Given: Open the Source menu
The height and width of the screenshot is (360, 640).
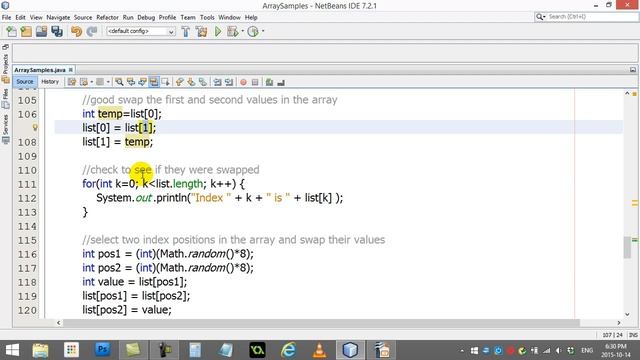Looking at the screenshot, I should pos(83,18).
